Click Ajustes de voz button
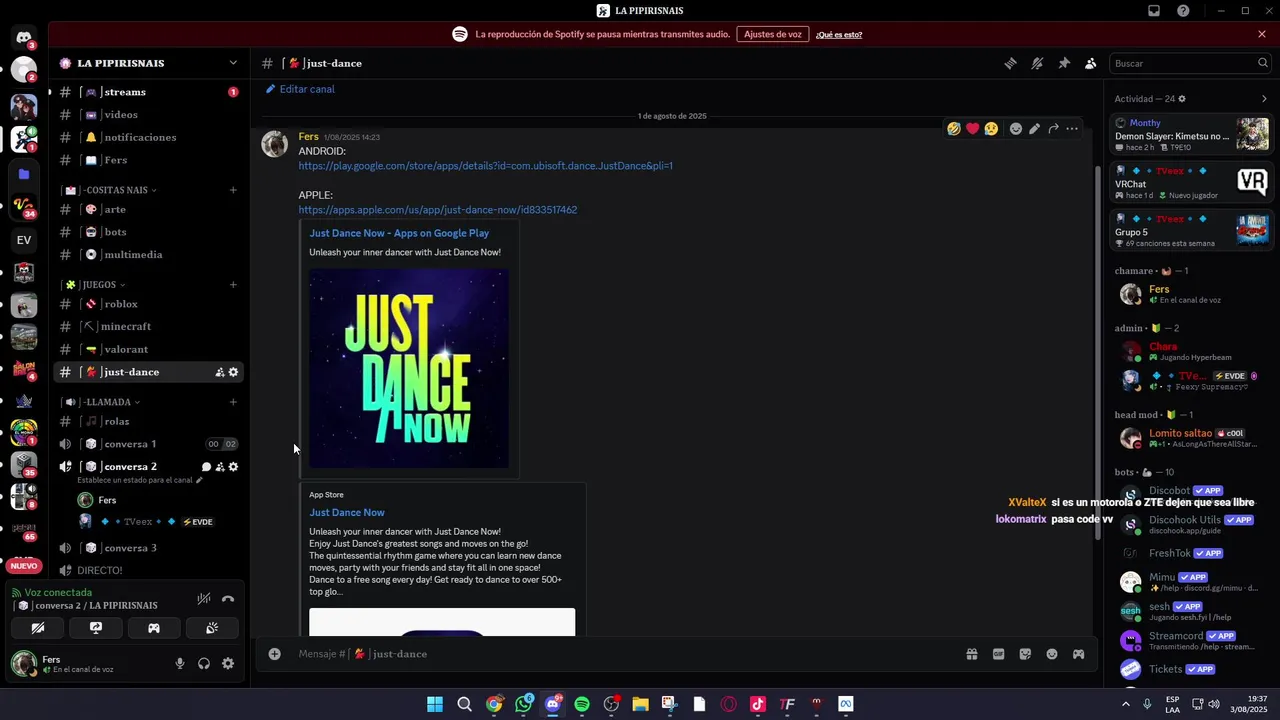 [x=773, y=34]
